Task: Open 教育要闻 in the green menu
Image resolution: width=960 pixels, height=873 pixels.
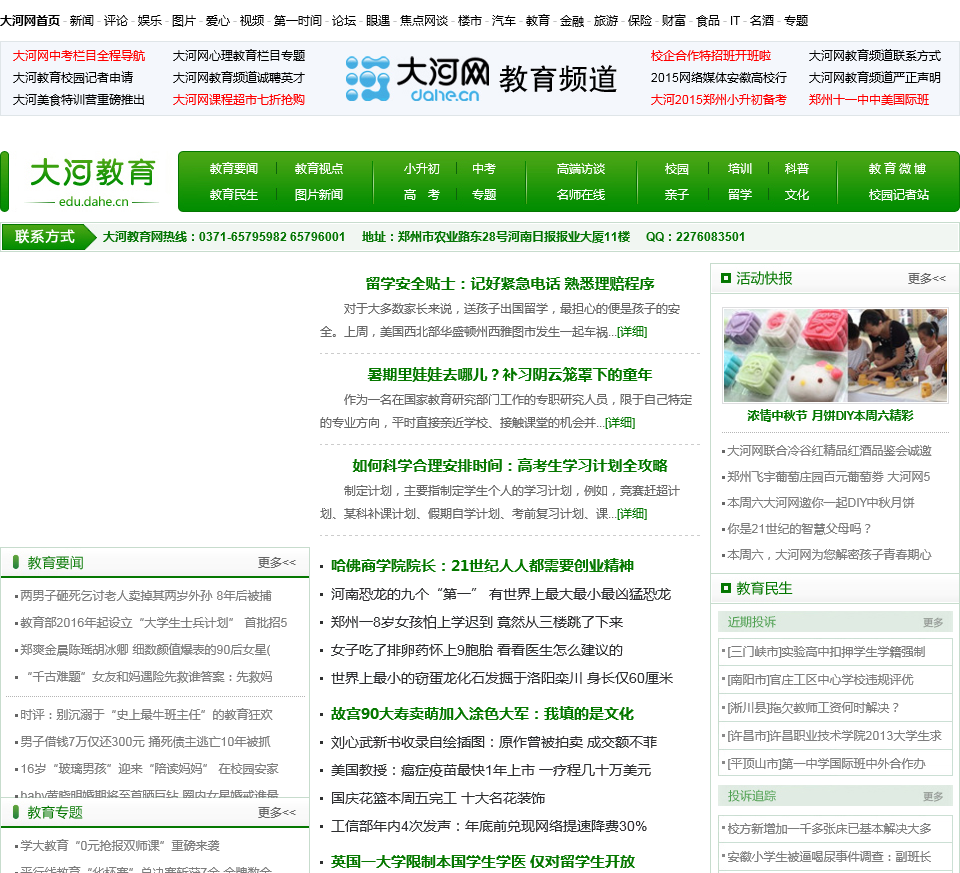Action: (x=234, y=168)
